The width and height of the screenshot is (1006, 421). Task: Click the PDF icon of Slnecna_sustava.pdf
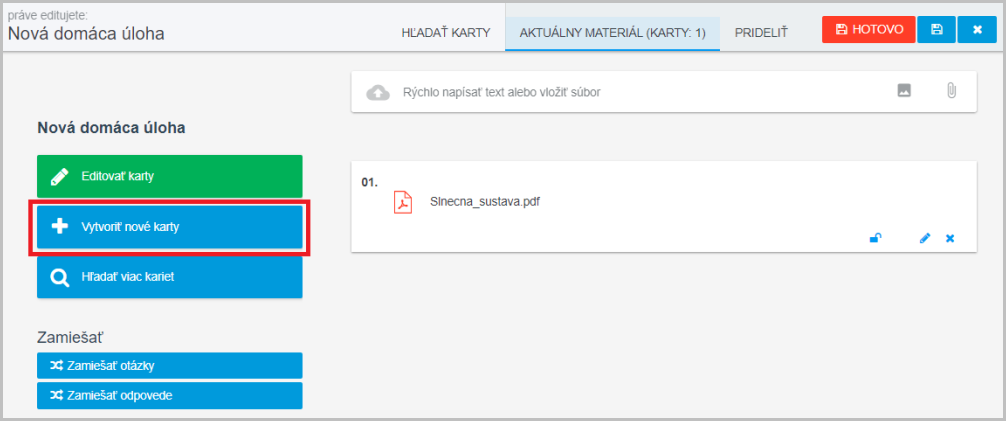coord(402,201)
